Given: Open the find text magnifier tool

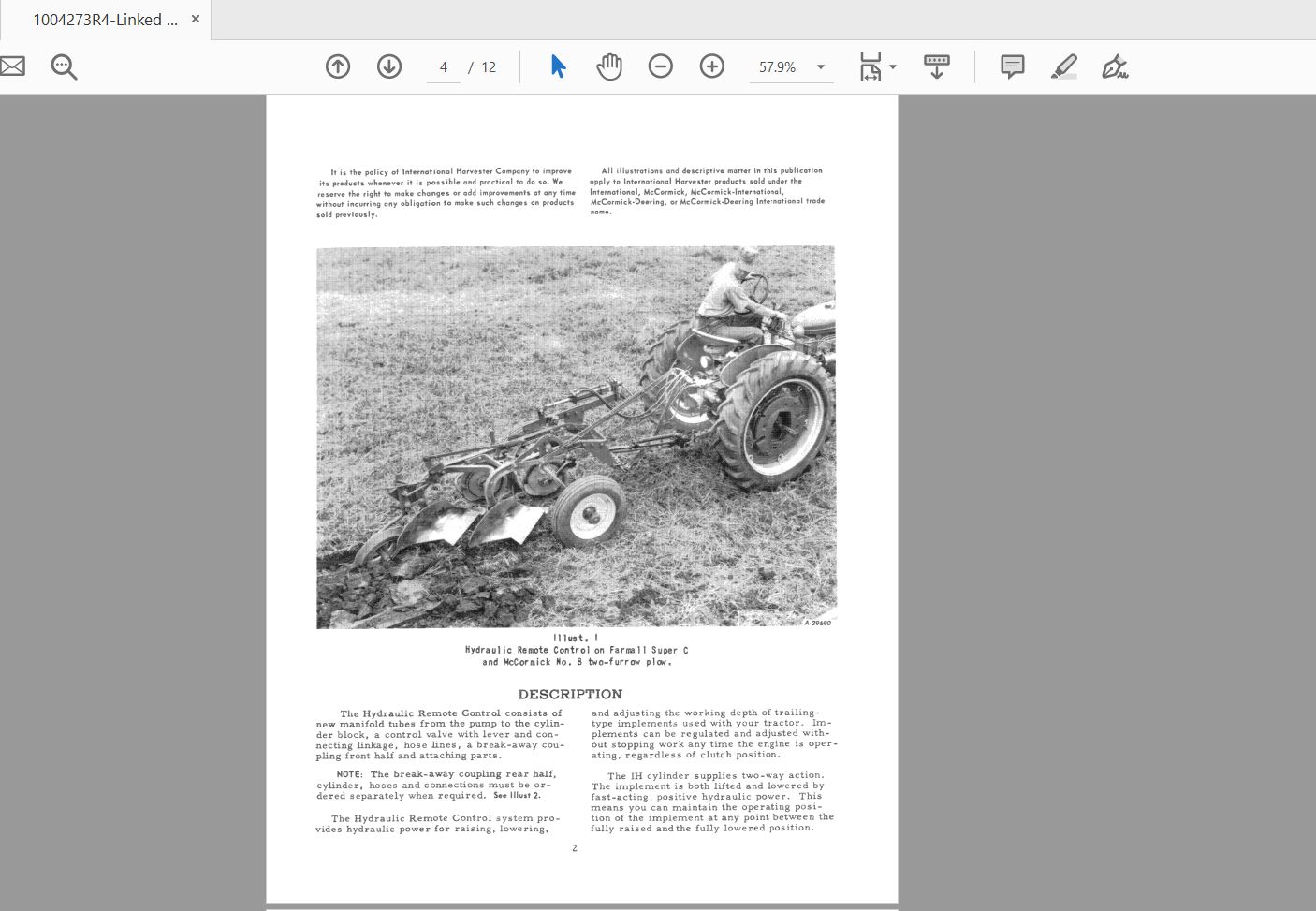Looking at the screenshot, I should point(64,66).
